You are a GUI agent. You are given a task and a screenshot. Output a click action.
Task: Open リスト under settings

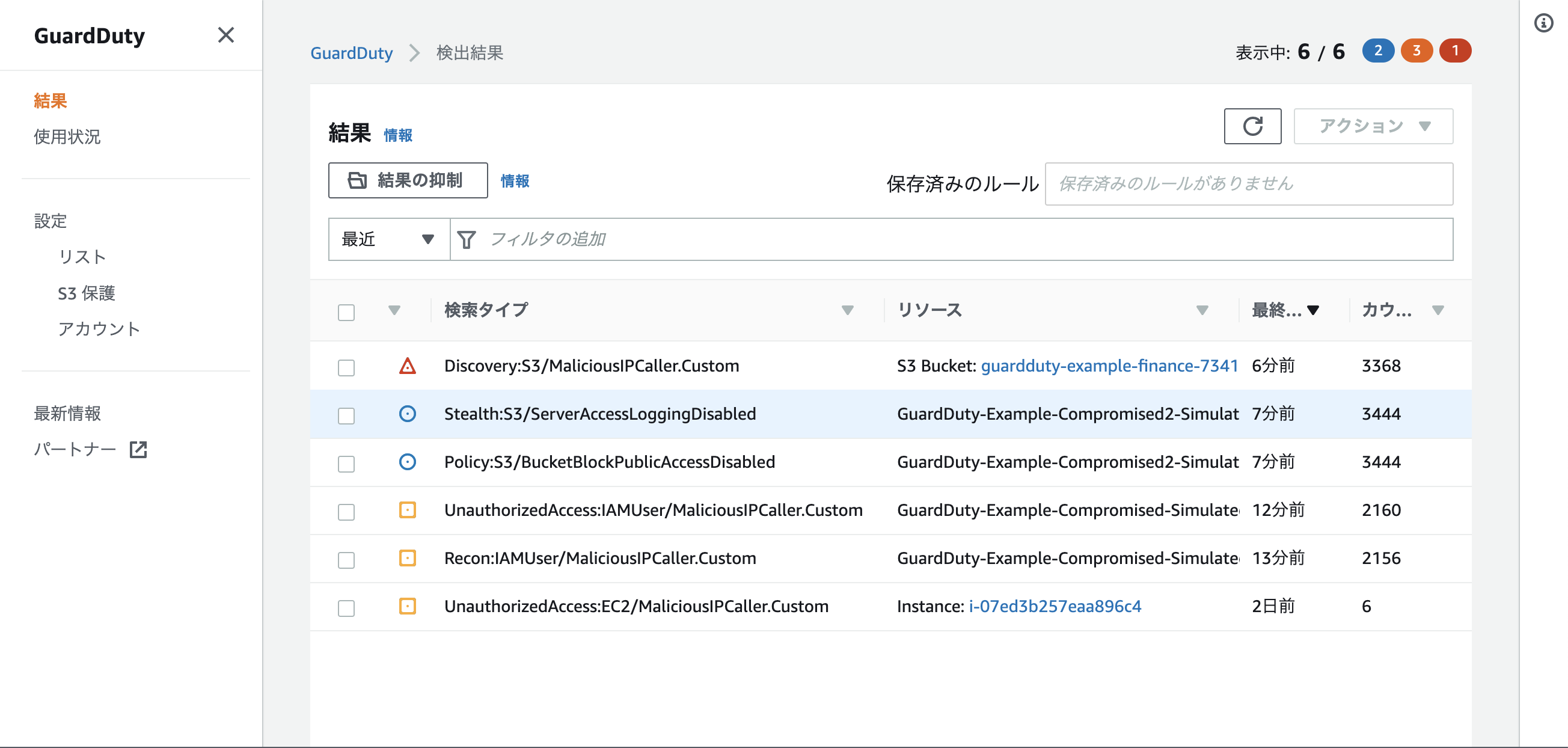pos(82,257)
